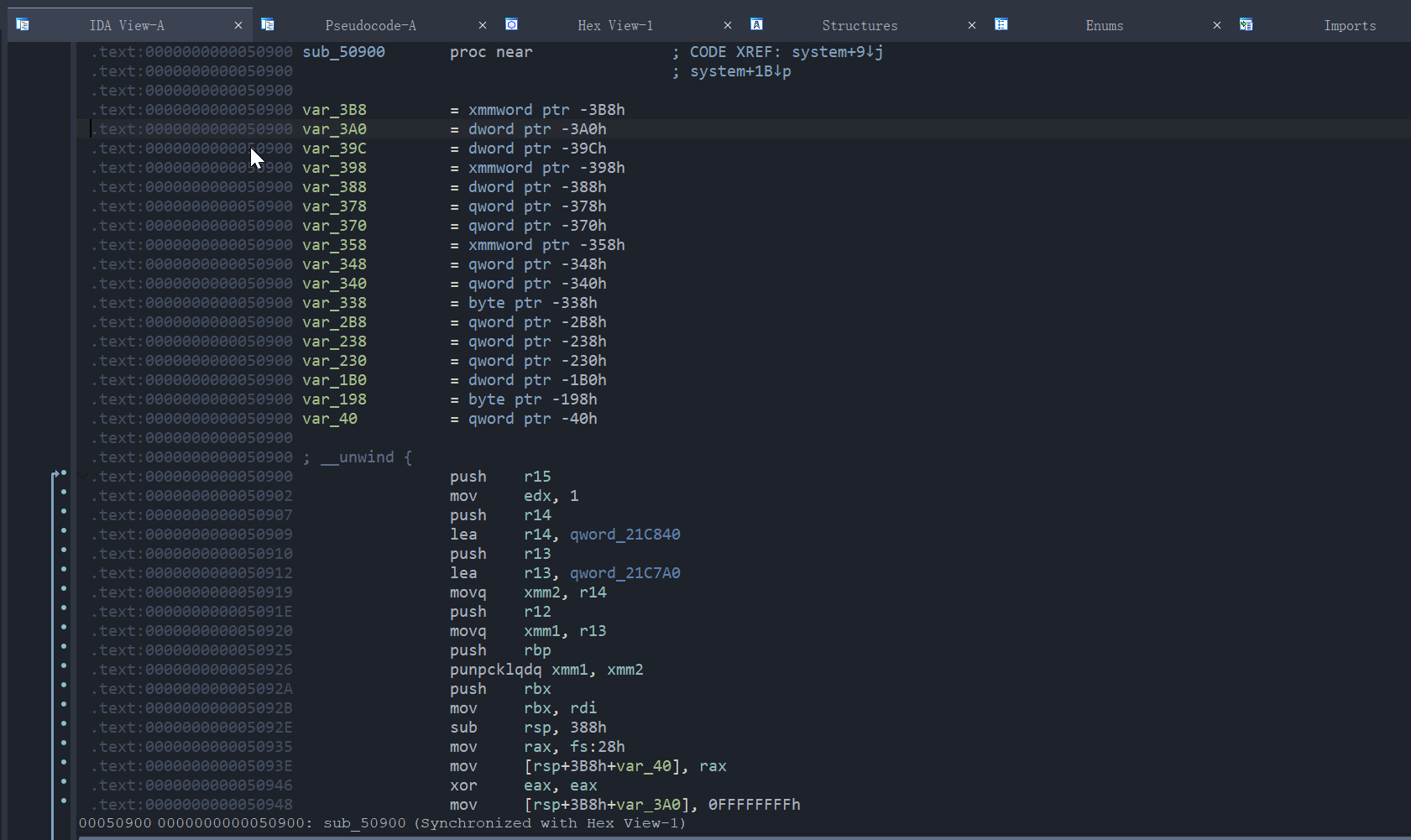
Task: Follow the qword_21C7A0 reference
Action: pyautogui.click(x=625, y=573)
